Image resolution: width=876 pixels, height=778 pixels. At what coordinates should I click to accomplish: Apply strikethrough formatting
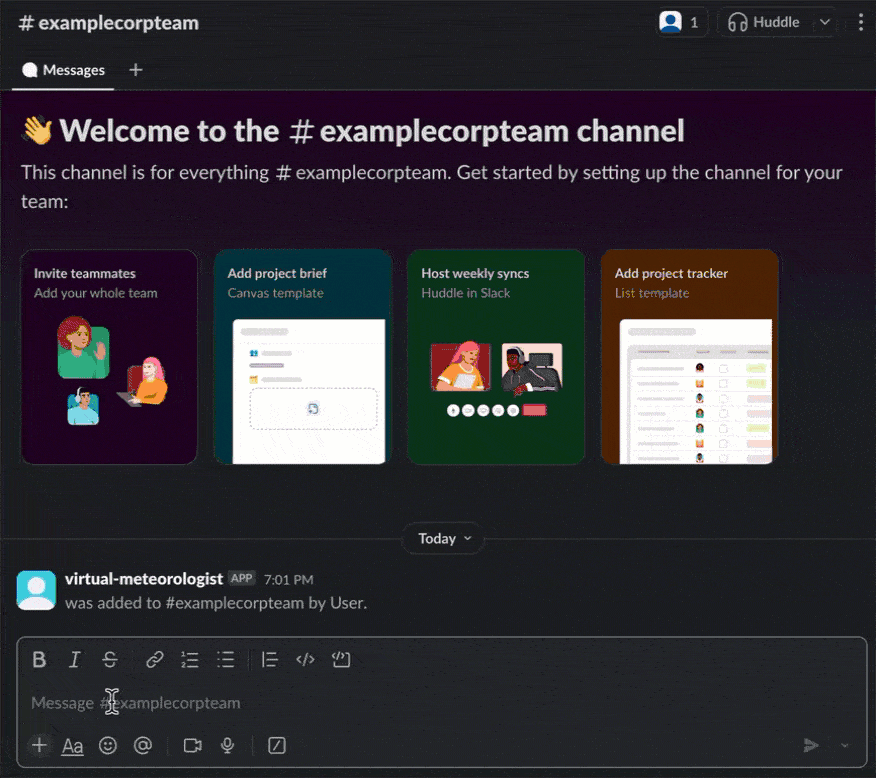click(110, 659)
